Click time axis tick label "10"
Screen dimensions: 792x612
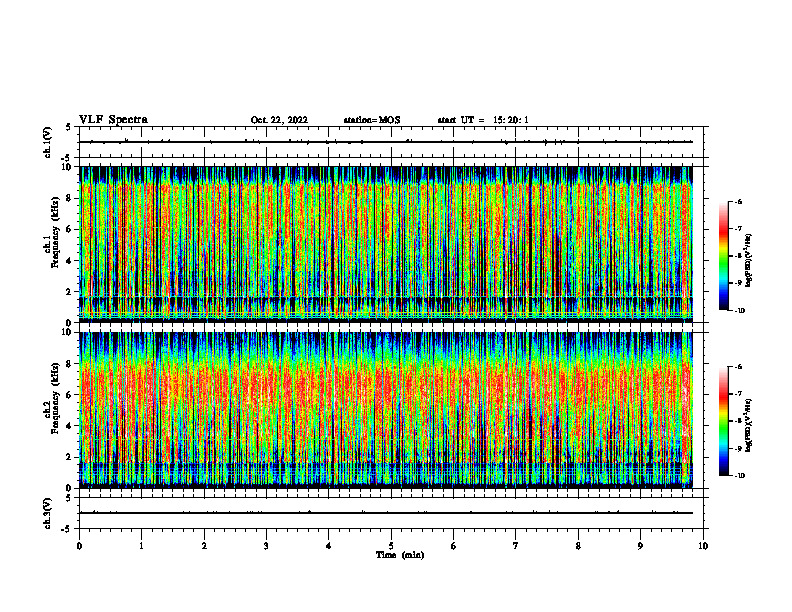coord(703,546)
